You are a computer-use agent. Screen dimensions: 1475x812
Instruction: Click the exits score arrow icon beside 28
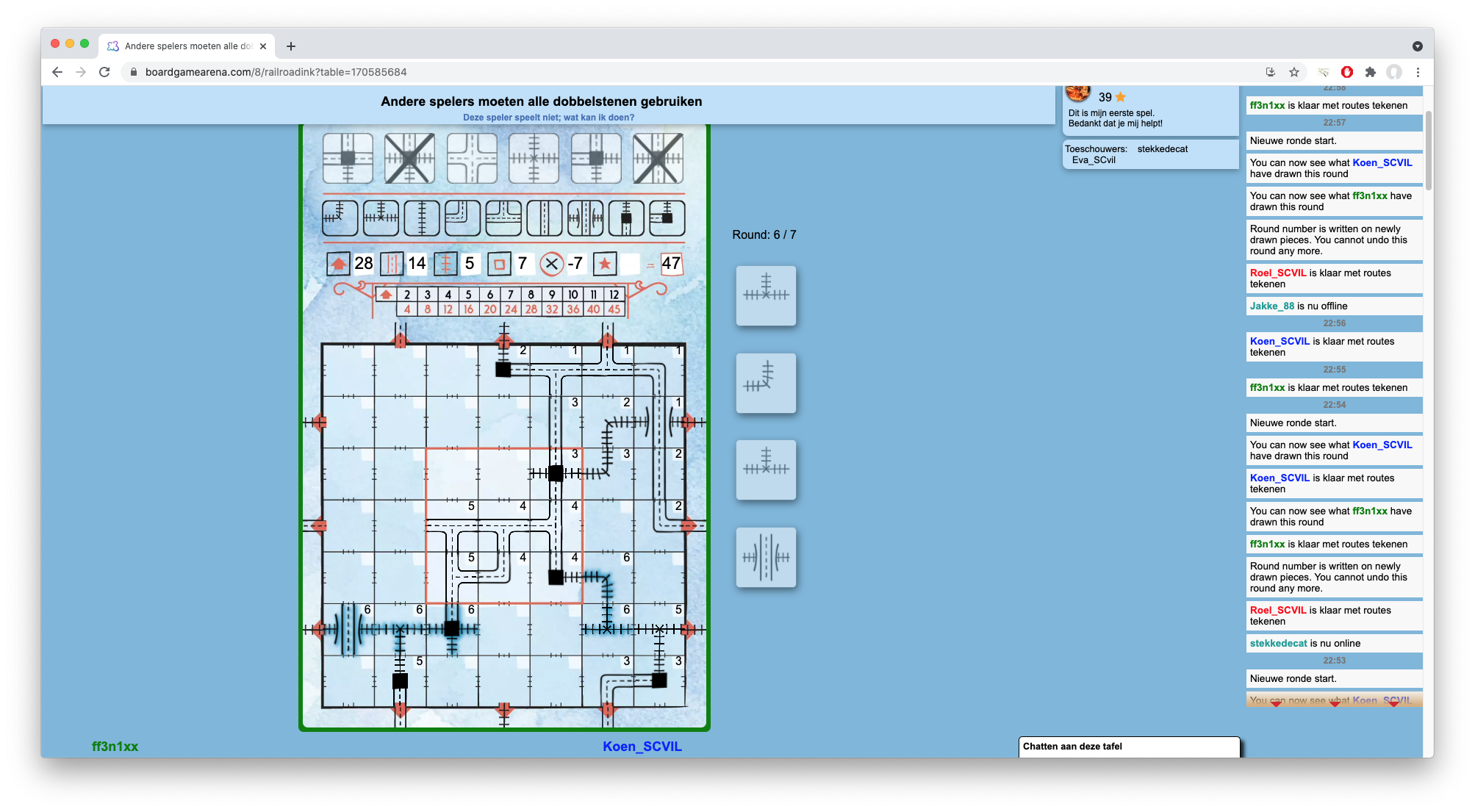coord(339,263)
